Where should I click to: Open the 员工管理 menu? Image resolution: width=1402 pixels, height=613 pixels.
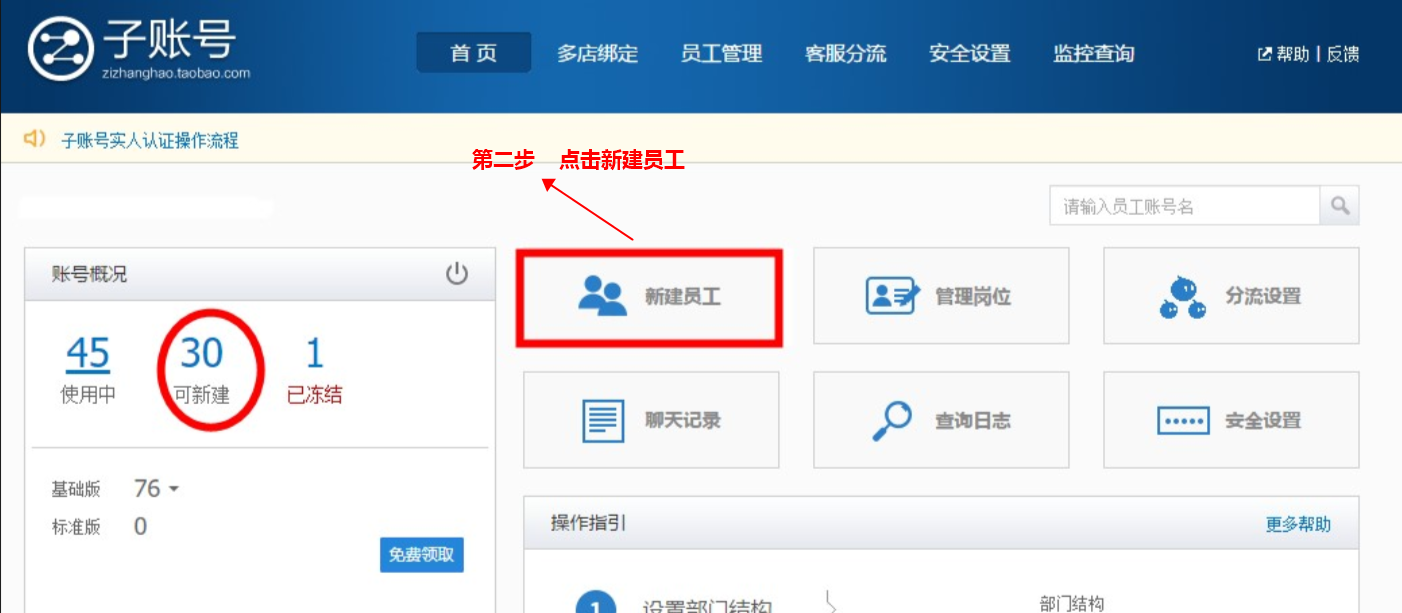click(721, 53)
